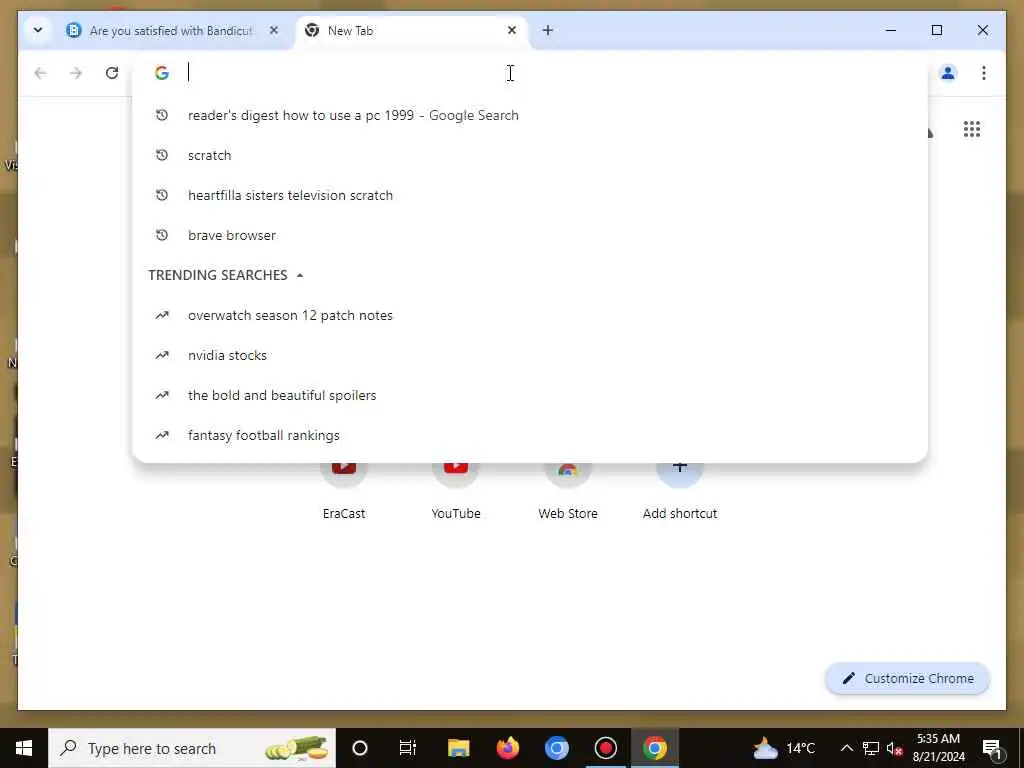The height and width of the screenshot is (768, 1024).
Task: Open the Chrome profile avatar icon
Action: 948,72
